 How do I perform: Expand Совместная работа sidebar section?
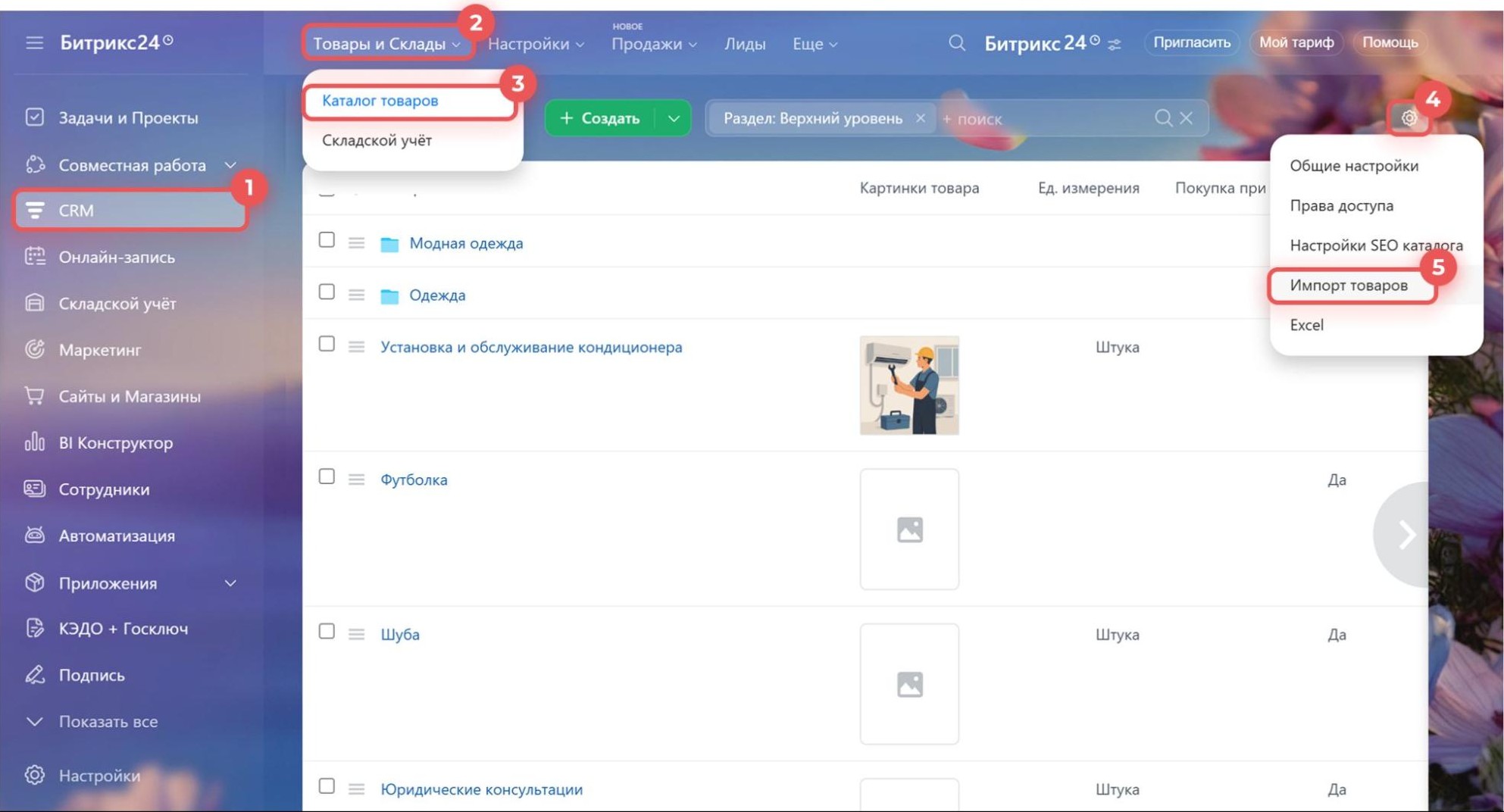(x=230, y=165)
